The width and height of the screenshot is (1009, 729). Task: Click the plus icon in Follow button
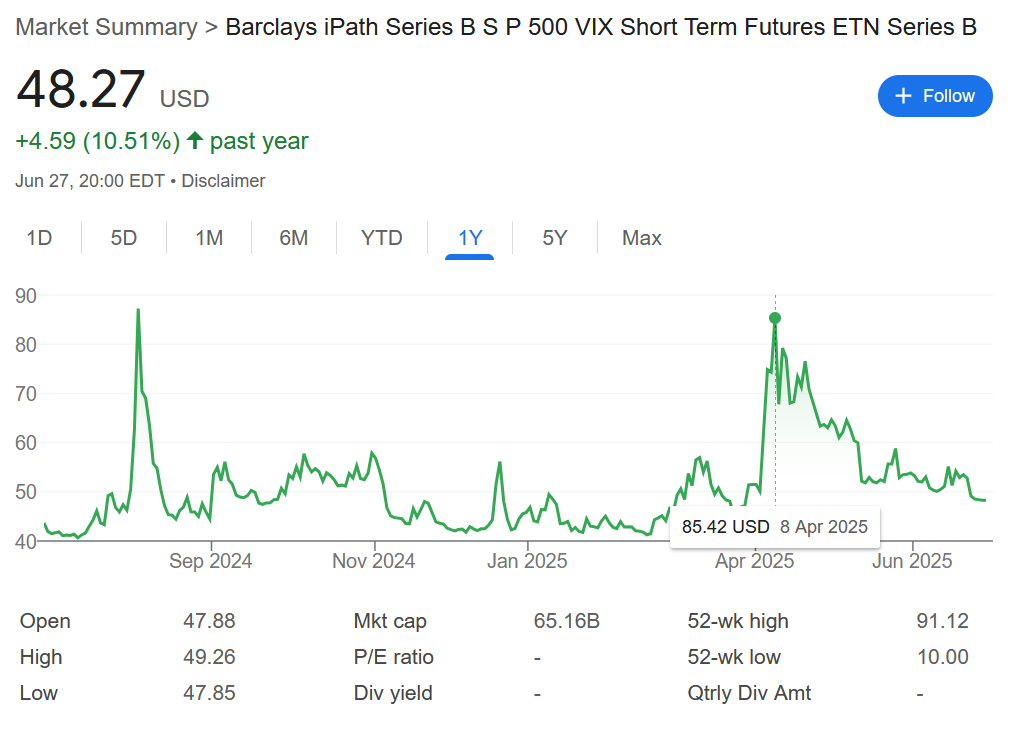(903, 96)
